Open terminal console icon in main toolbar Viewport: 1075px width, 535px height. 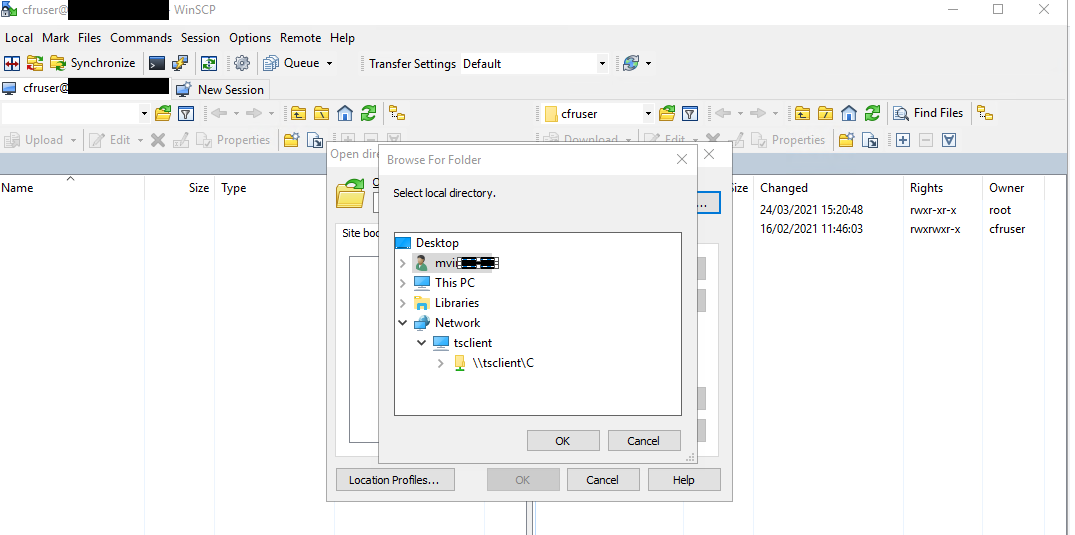click(x=157, y=63)
